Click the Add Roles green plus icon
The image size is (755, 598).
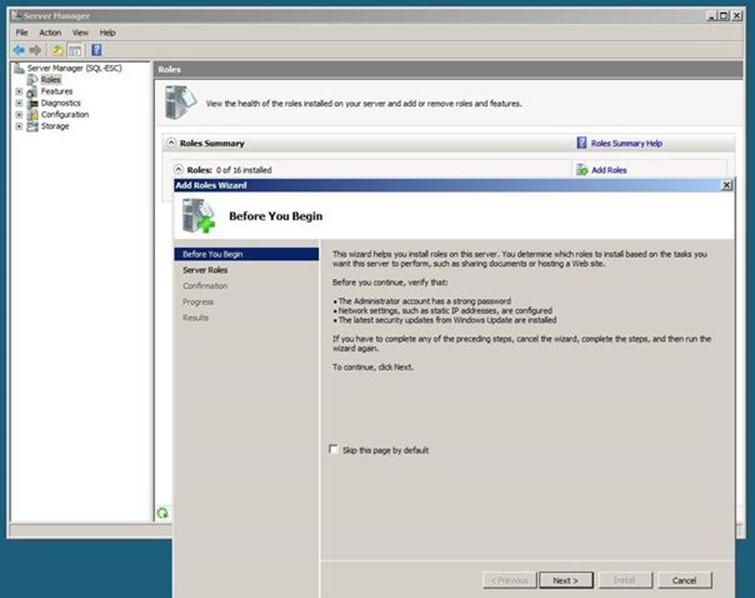point(582,169)
